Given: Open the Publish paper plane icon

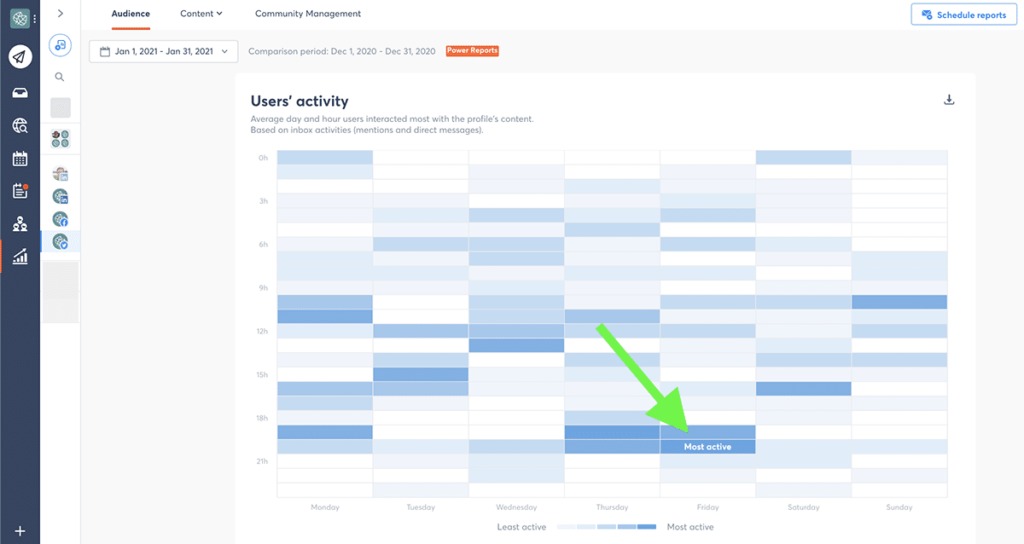Looking at the screenshot, I should pos(20,57).
